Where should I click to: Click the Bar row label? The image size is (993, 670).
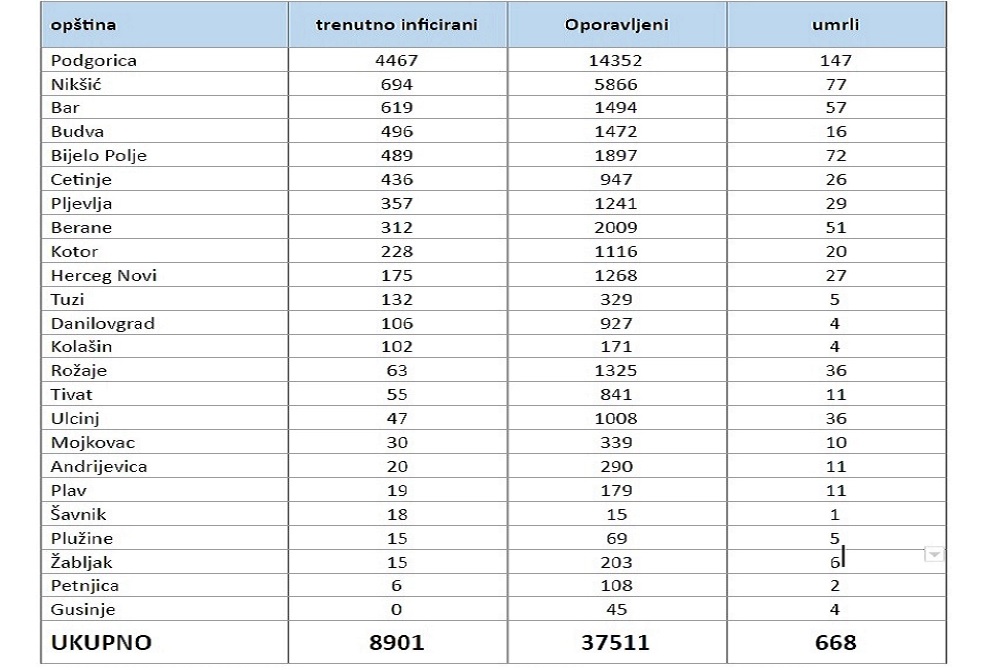click(65, 108)
